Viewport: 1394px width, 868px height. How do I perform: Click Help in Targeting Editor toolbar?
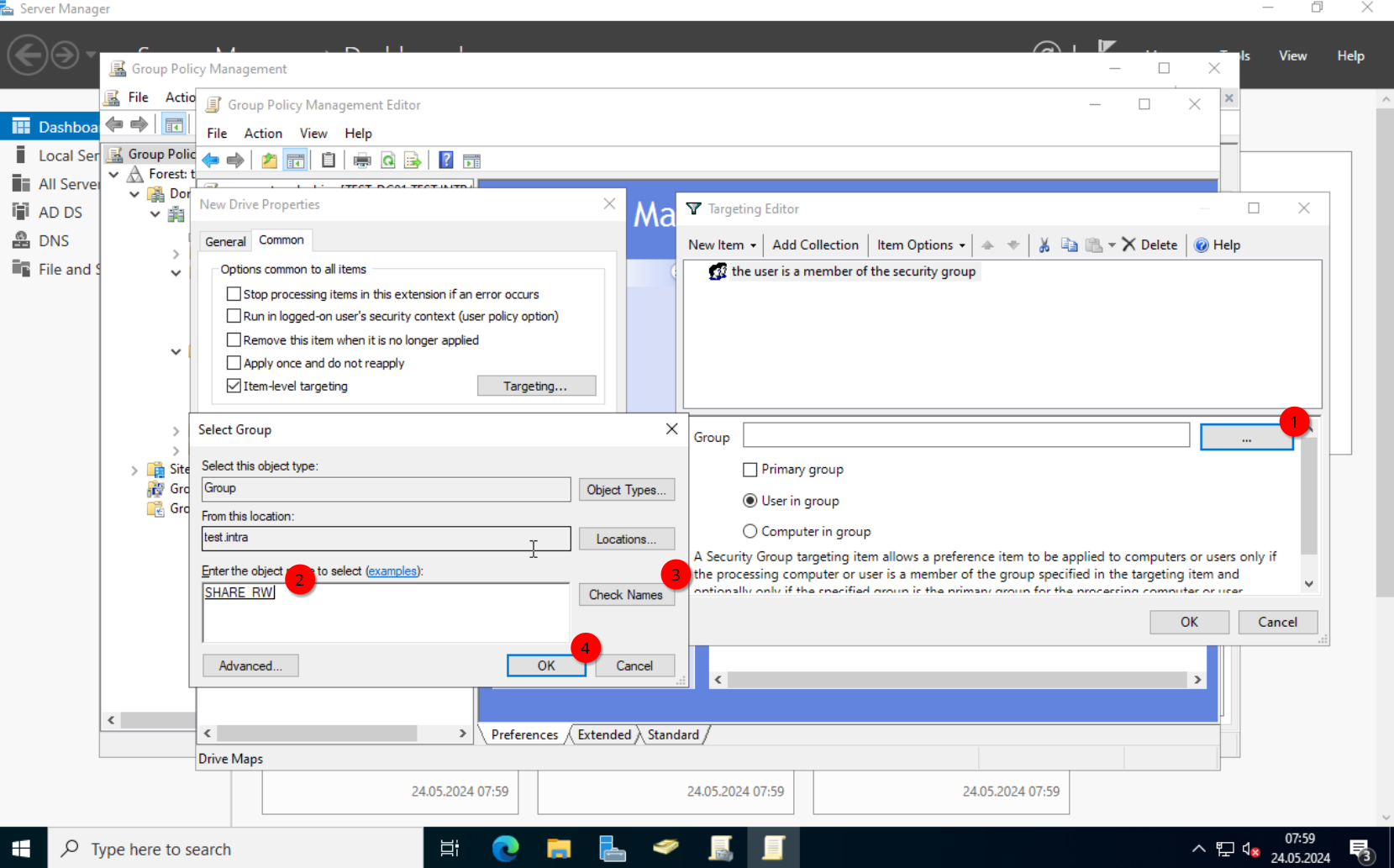[1218, 245]
